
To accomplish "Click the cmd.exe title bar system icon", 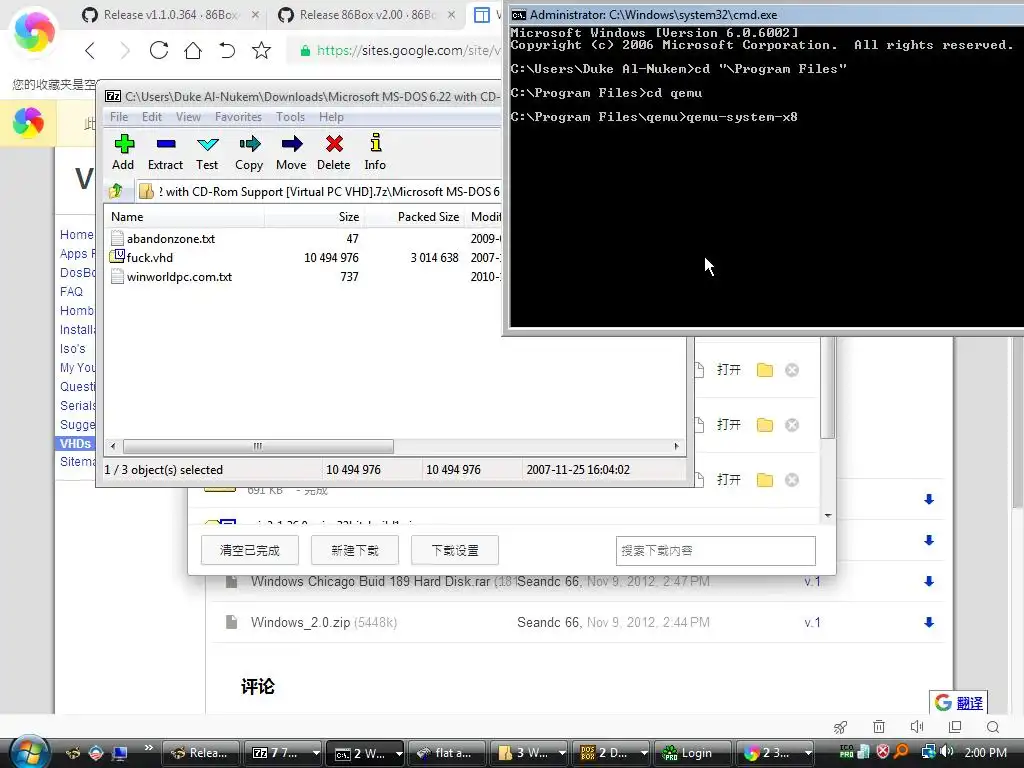I will [519, 14].
